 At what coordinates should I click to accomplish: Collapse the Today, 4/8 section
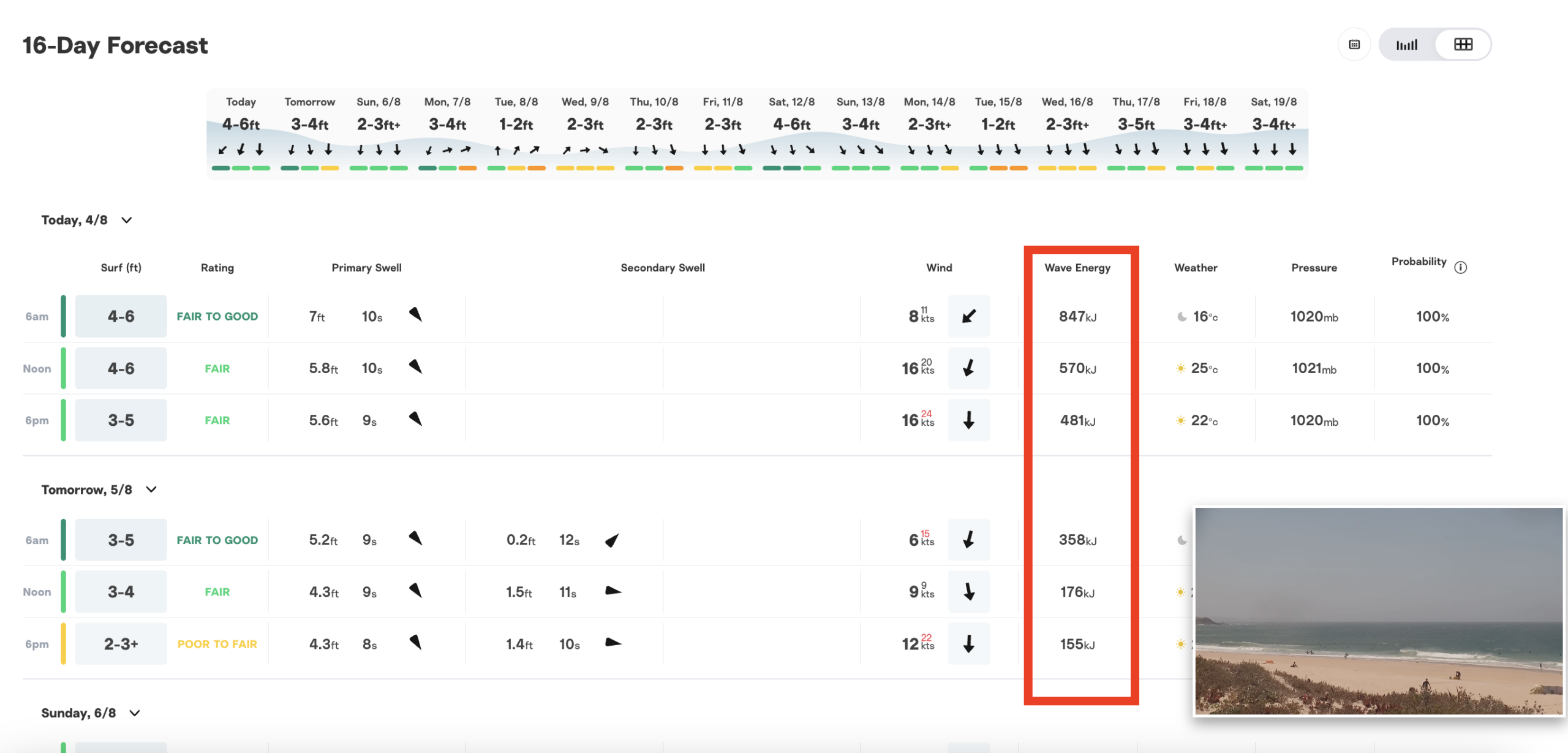pos(127,220)
